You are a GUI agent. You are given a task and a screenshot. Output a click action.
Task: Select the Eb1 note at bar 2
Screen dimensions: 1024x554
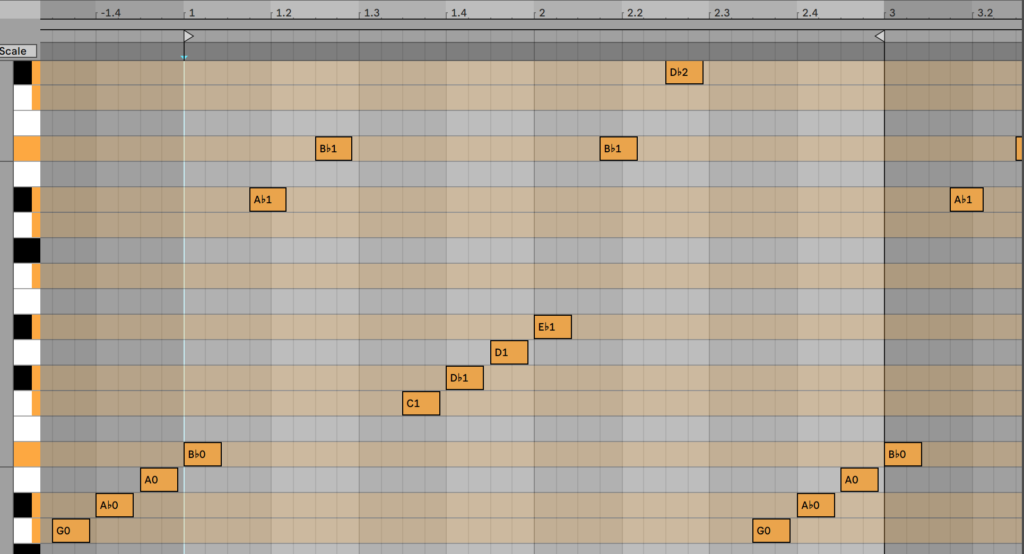(552, 327)
